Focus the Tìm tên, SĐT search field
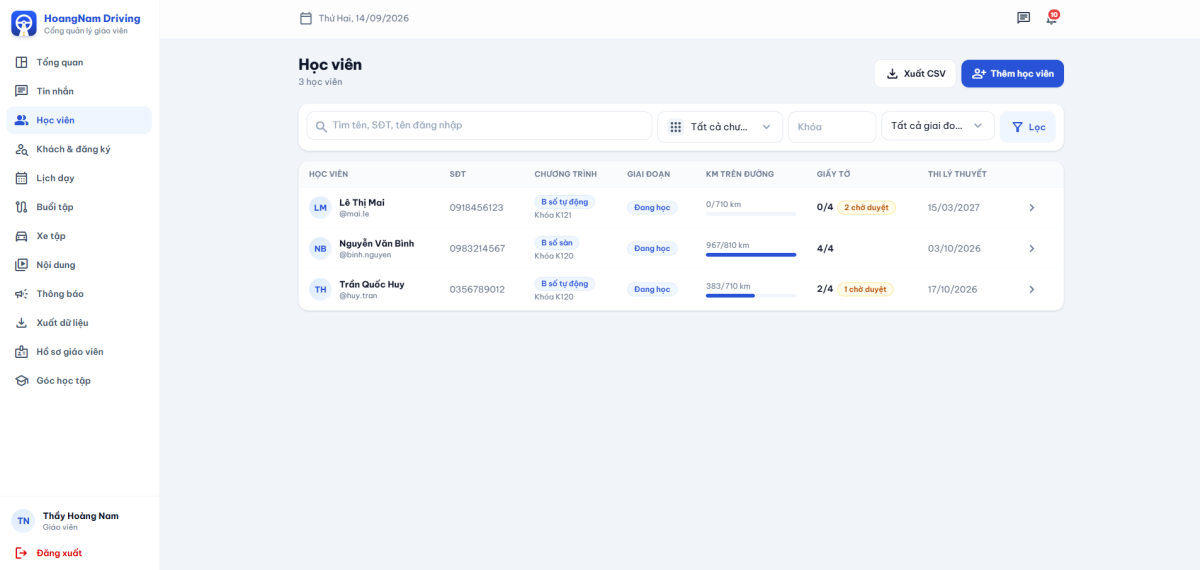Image resolution: width=1200 pixels, height=570 pixels. [x=479, y=126]
